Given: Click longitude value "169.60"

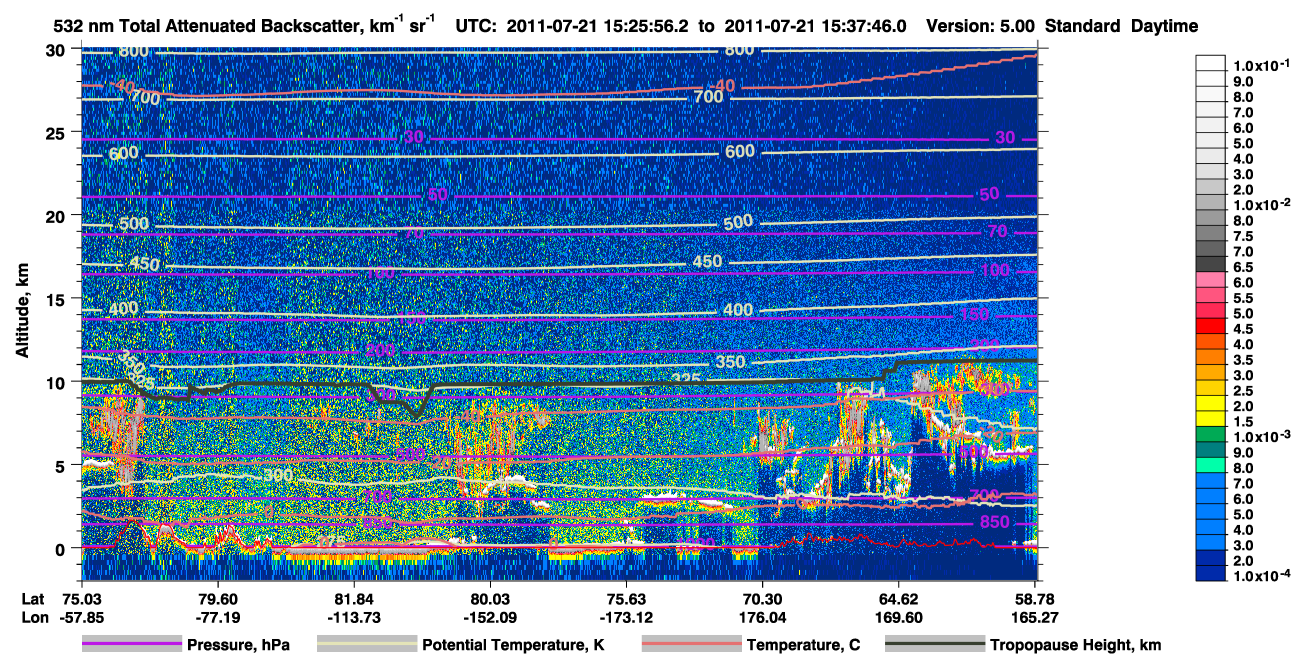Looking at the screenshot, I should (898, 617).
